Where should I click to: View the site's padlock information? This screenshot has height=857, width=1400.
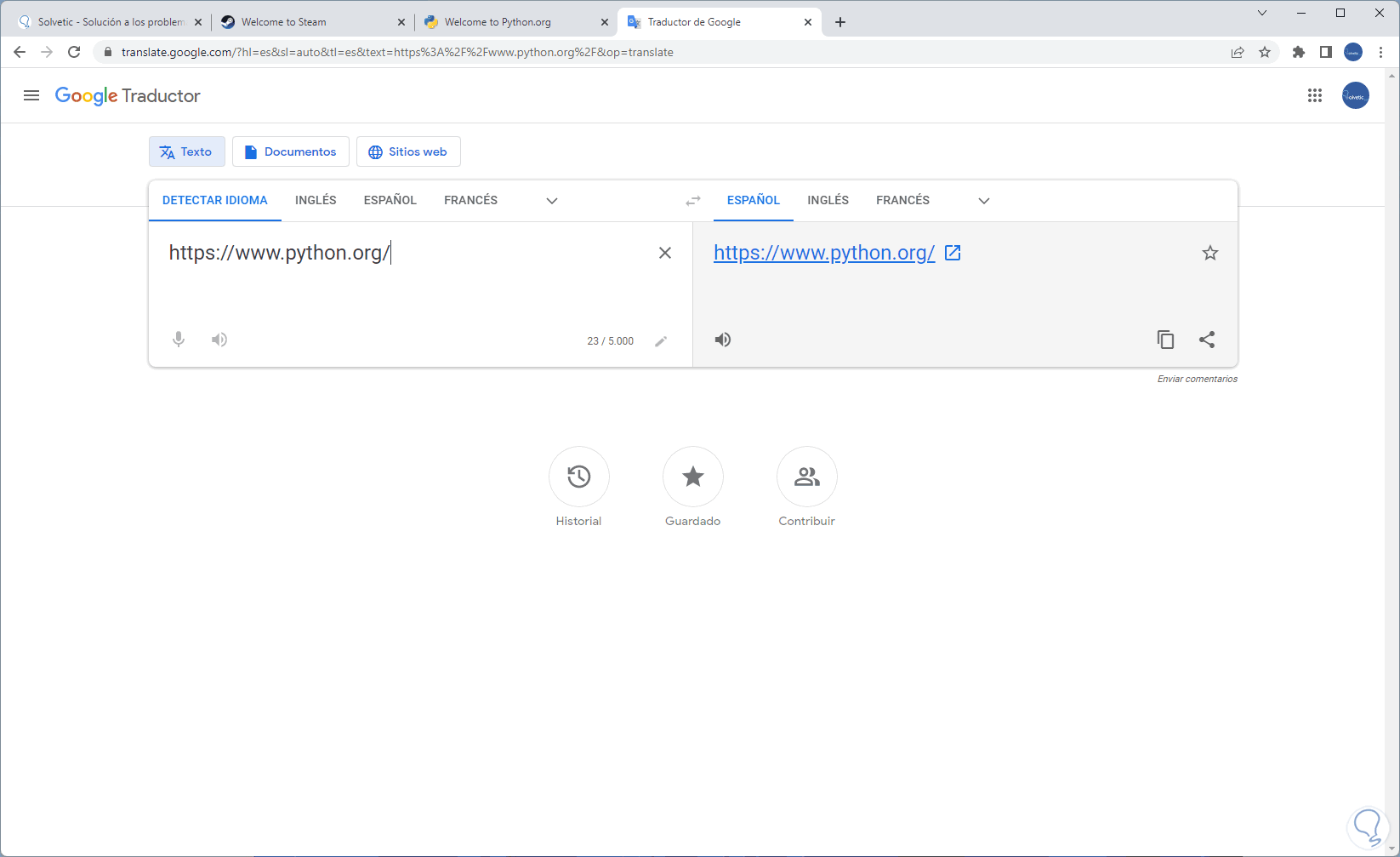coord(107,52)
